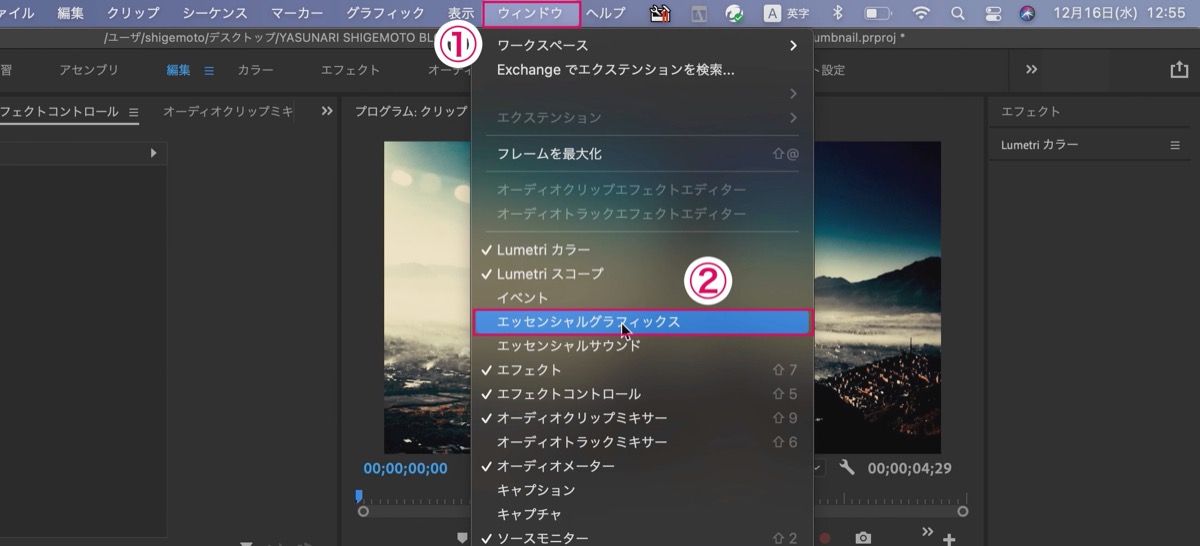Switch to エフェクト workspace tab
The width and height of the screenshot is (1200, 546).
click(350, 70)
